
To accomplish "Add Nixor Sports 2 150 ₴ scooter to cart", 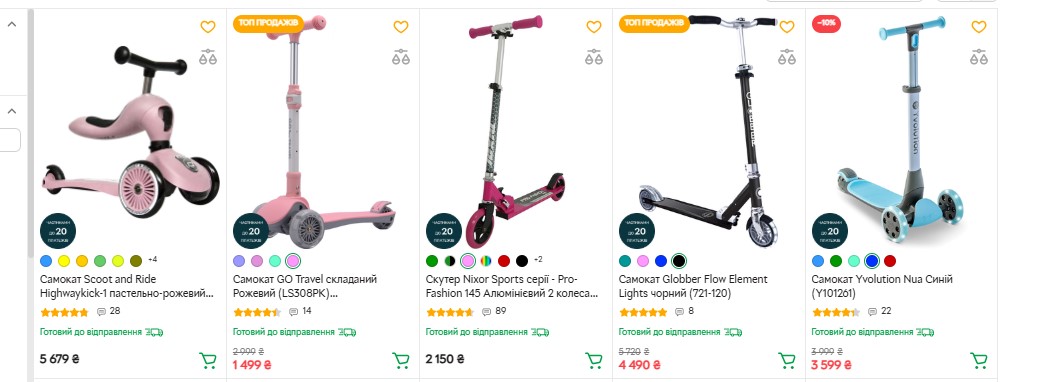I will pos(594,360).
